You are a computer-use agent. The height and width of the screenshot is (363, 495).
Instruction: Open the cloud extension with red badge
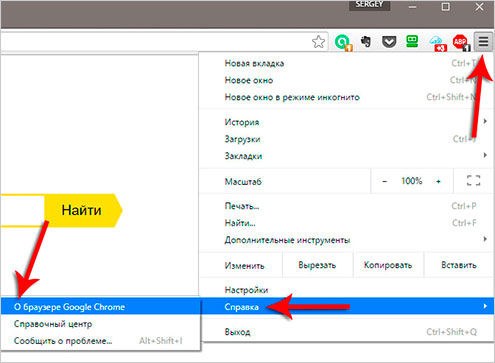437,43
